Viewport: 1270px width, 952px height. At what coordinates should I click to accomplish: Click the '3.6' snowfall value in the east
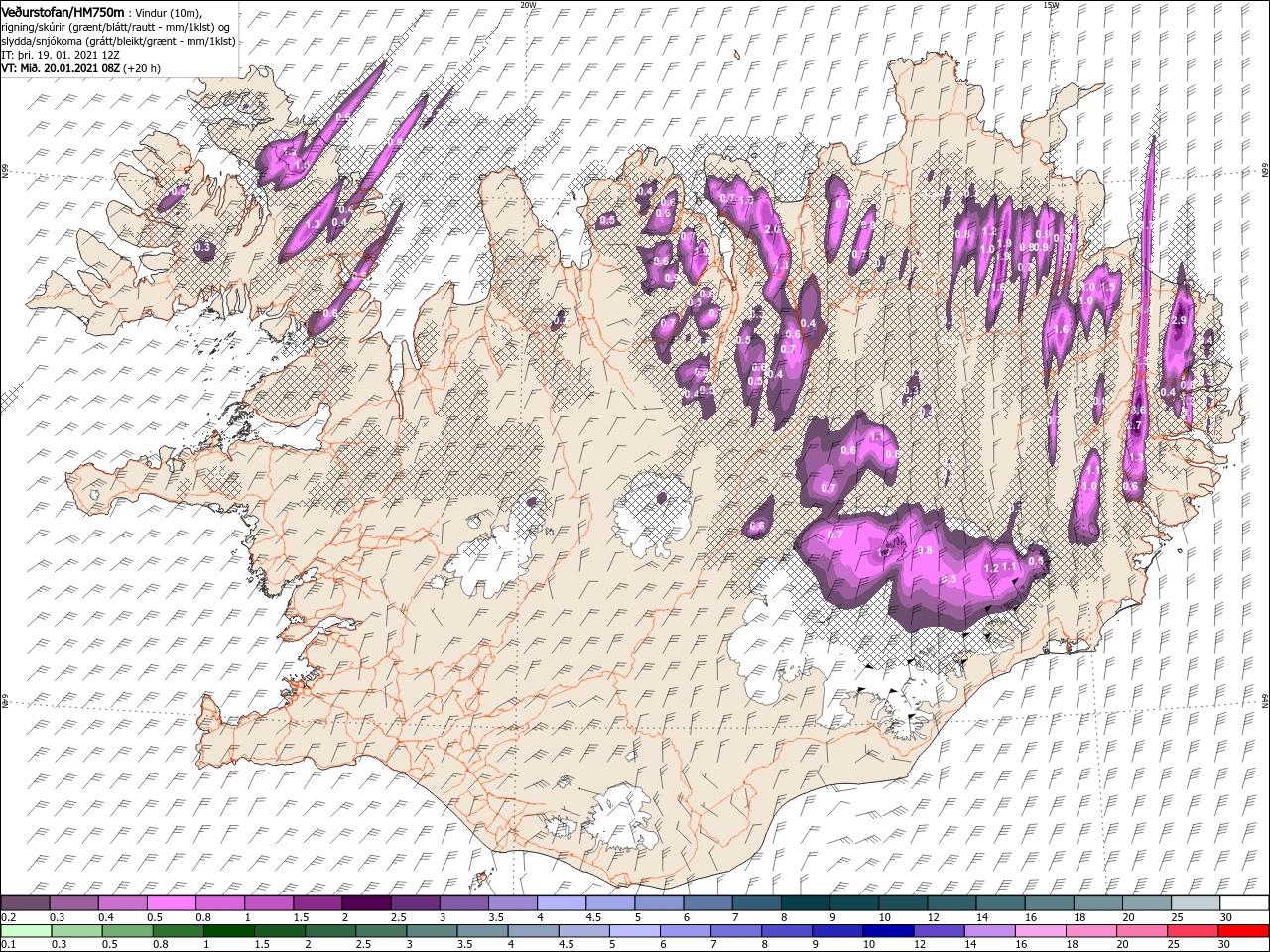pos(1138,410)
